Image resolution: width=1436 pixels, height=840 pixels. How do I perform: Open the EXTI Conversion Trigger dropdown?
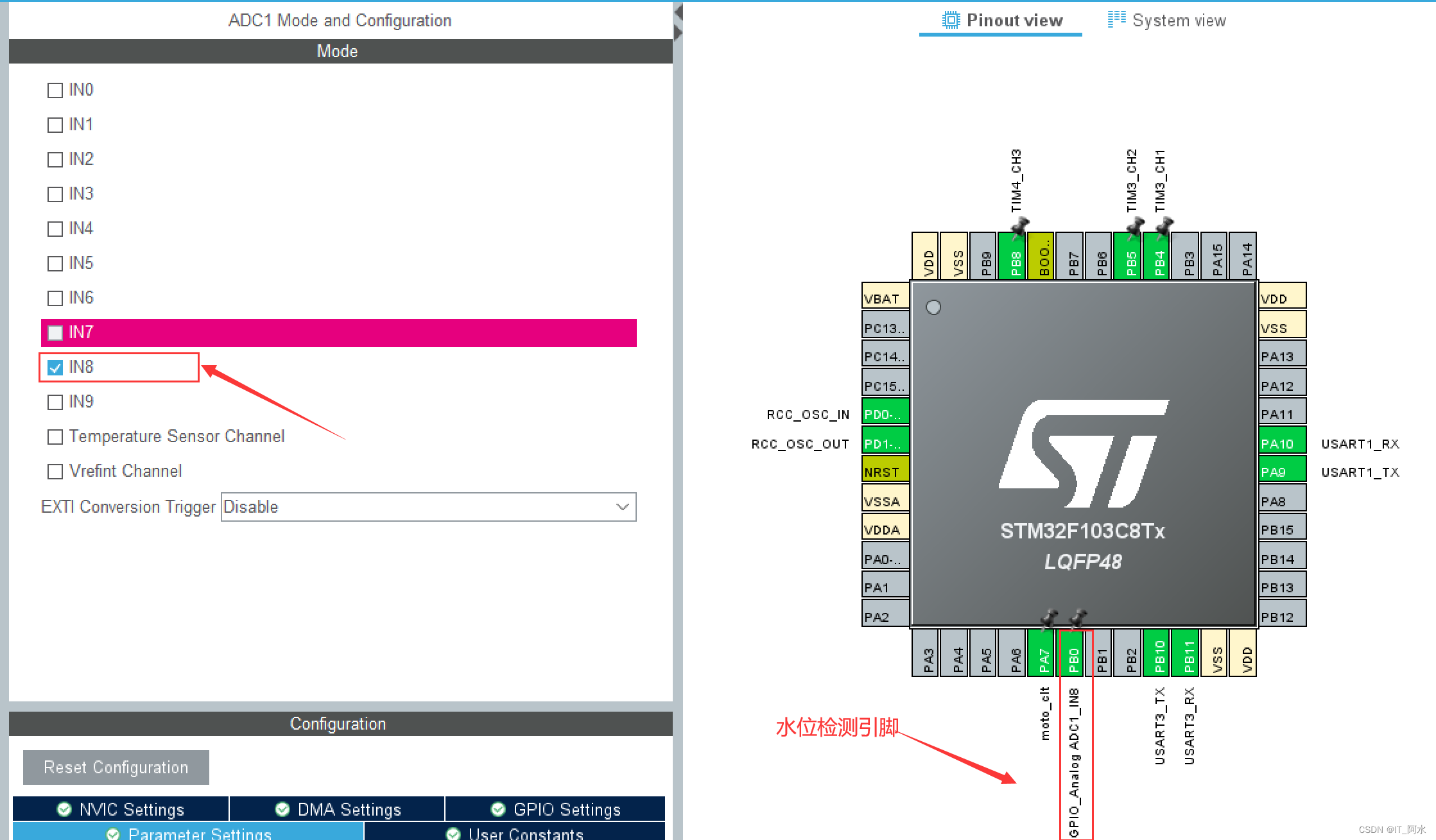click(x=428, y=507)
